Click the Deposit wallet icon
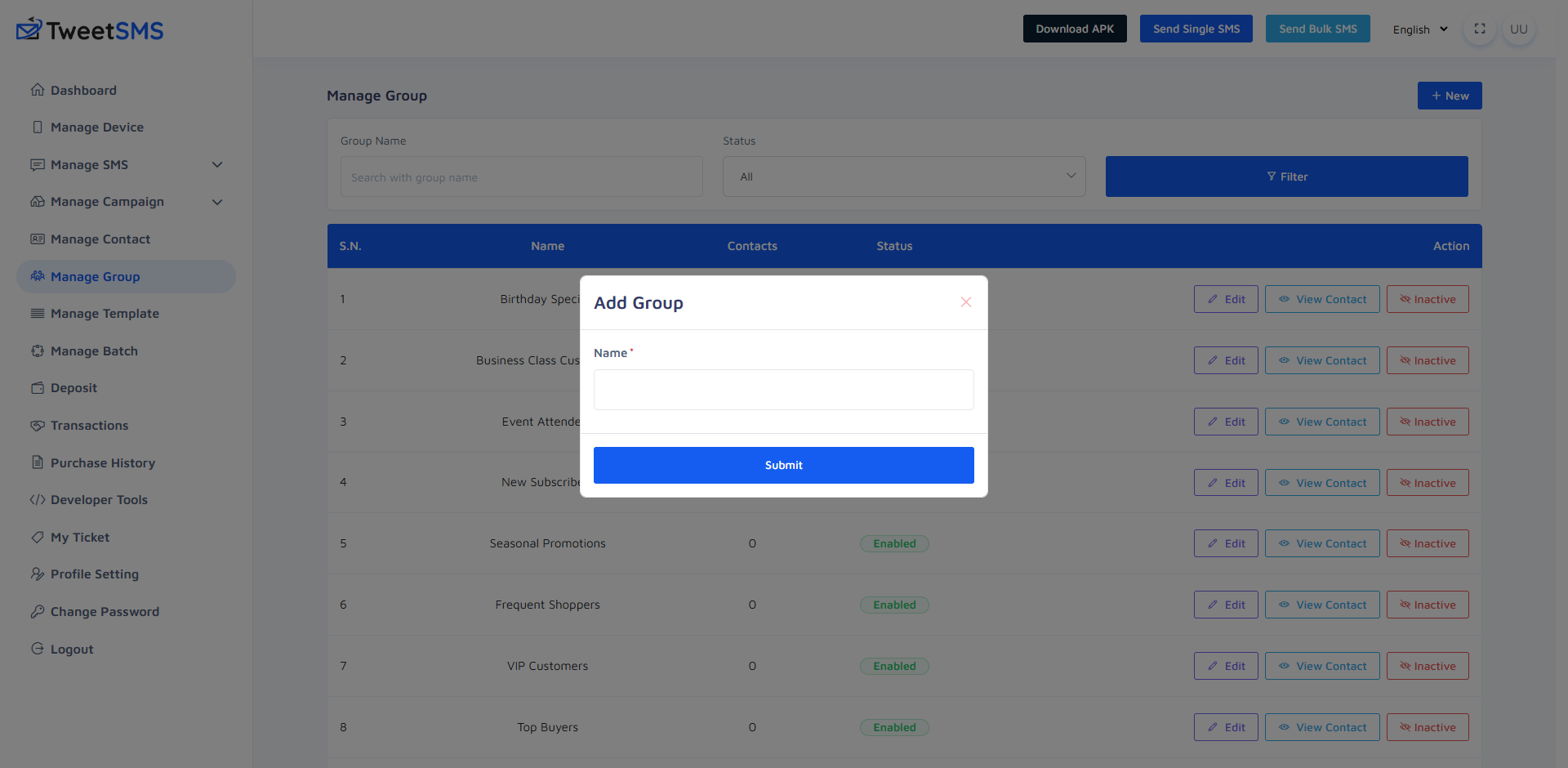The image size is (1568, 768). (x=38, y=387)
